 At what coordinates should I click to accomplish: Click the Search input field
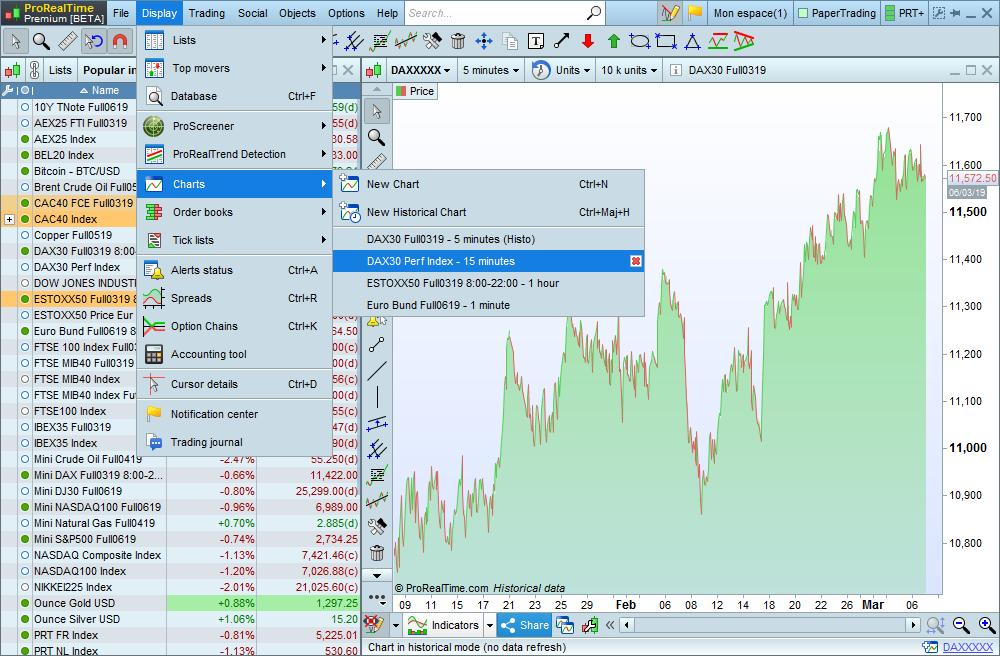[505, 13]
